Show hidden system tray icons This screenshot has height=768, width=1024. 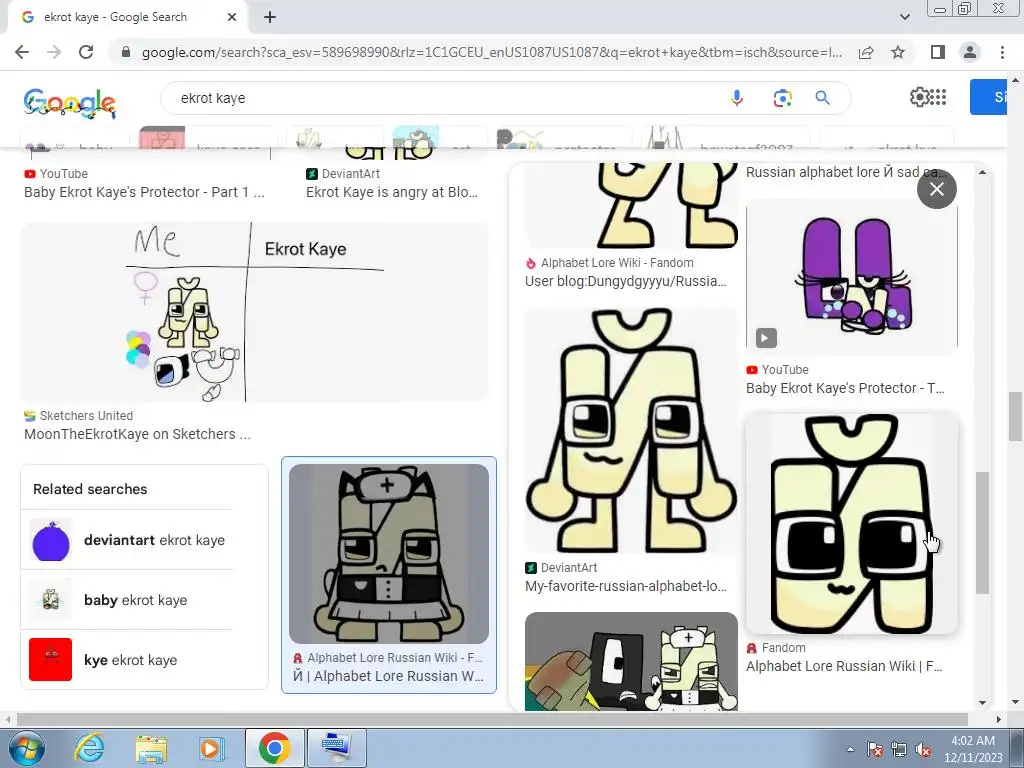click(850, 749)
